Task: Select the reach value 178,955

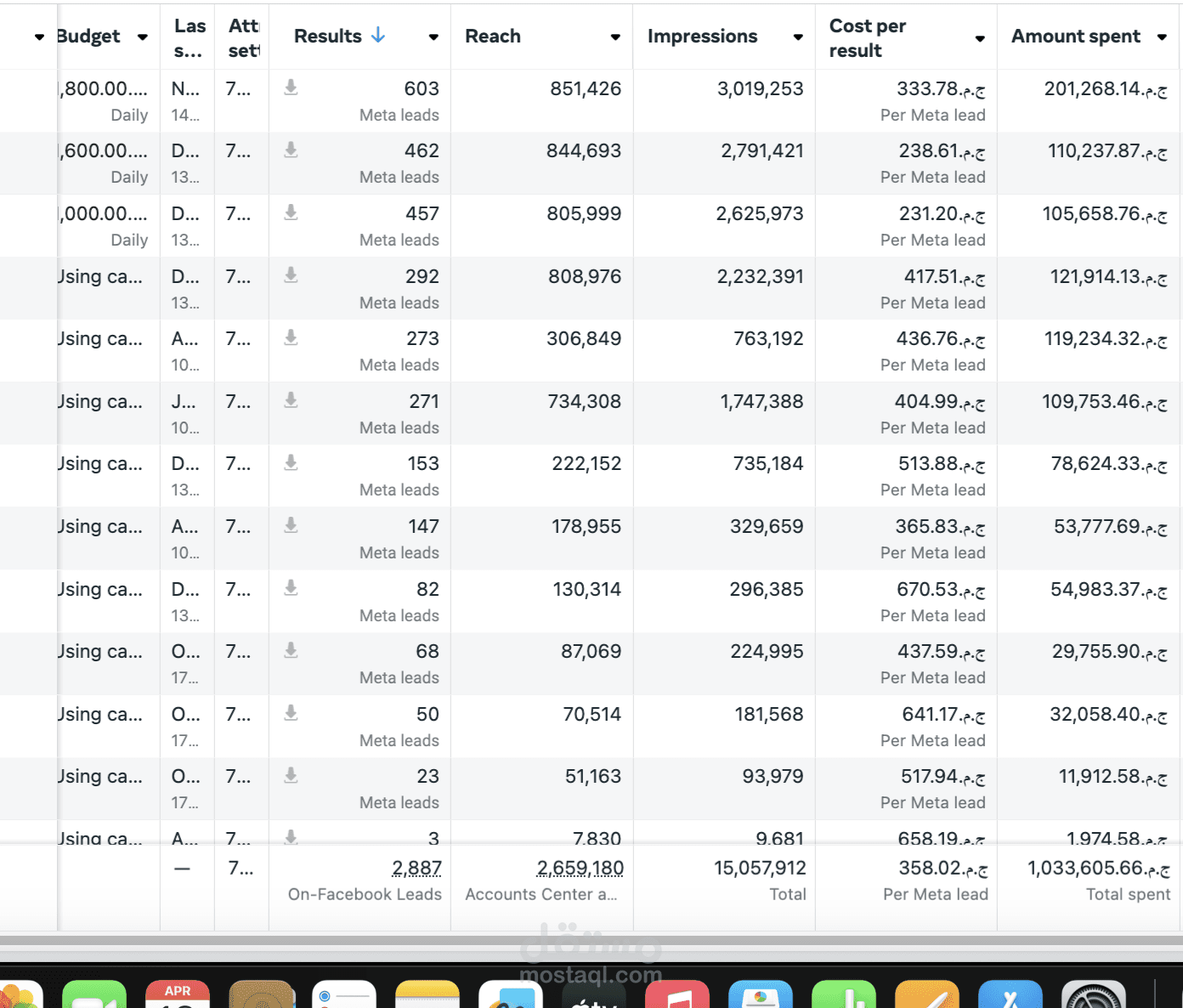Action: coord(586,526)
